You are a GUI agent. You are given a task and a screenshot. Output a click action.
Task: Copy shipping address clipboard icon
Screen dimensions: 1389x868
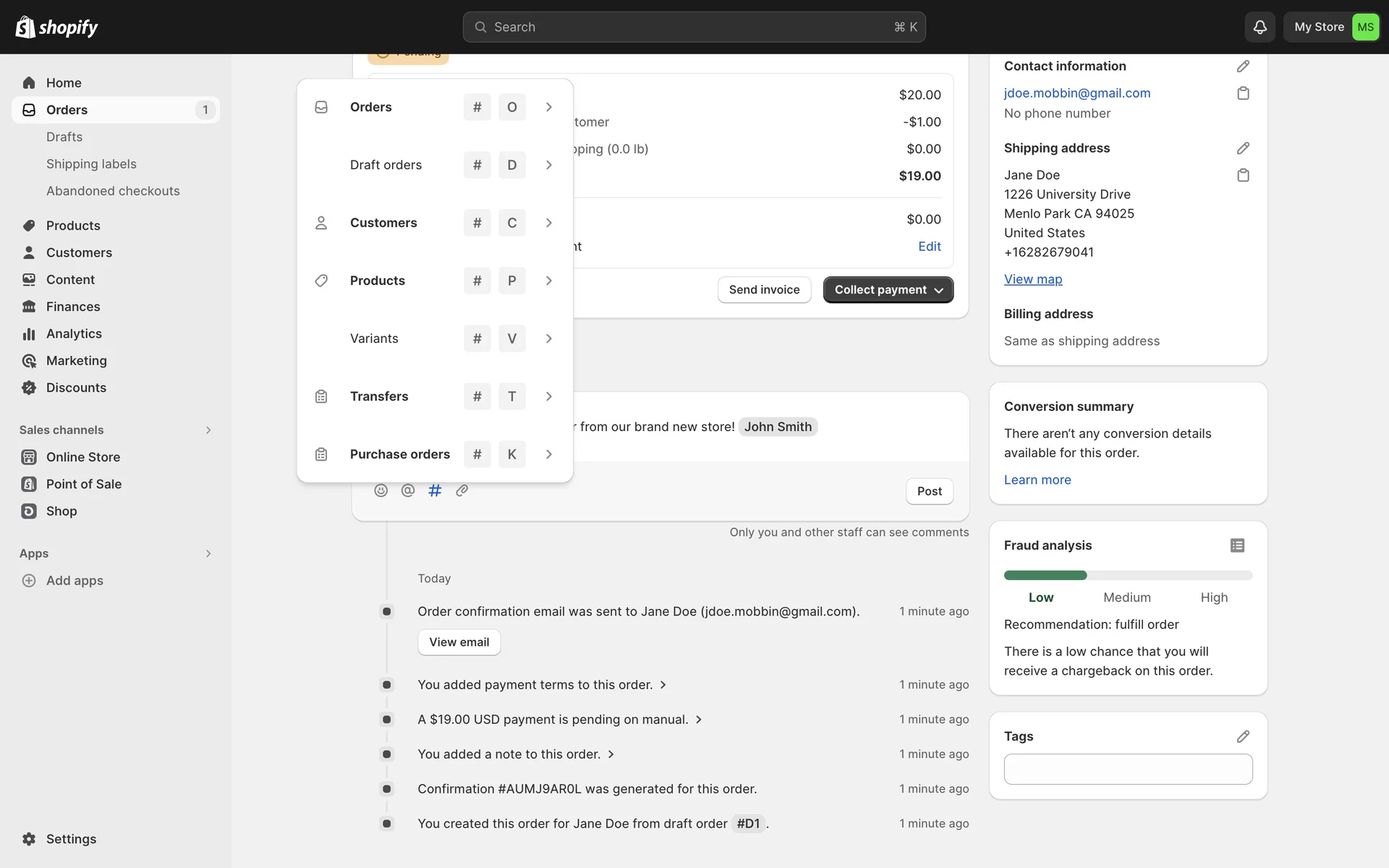pos(1243,175)
